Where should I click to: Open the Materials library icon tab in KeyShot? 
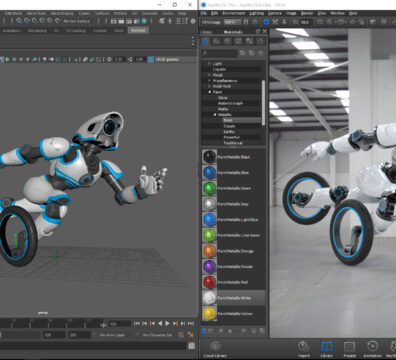pos(205,41)
